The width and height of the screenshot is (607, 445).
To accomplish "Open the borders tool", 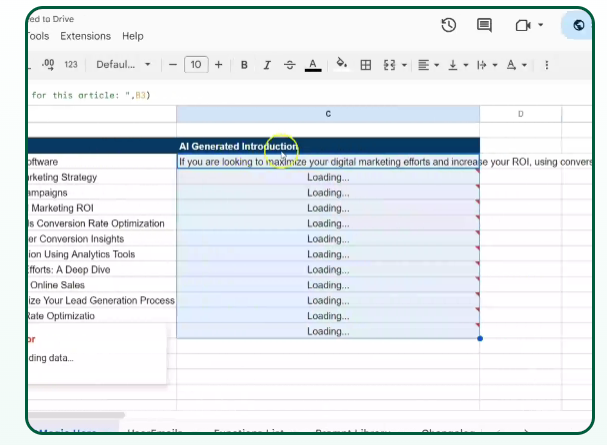I will (x=365, y=65).
